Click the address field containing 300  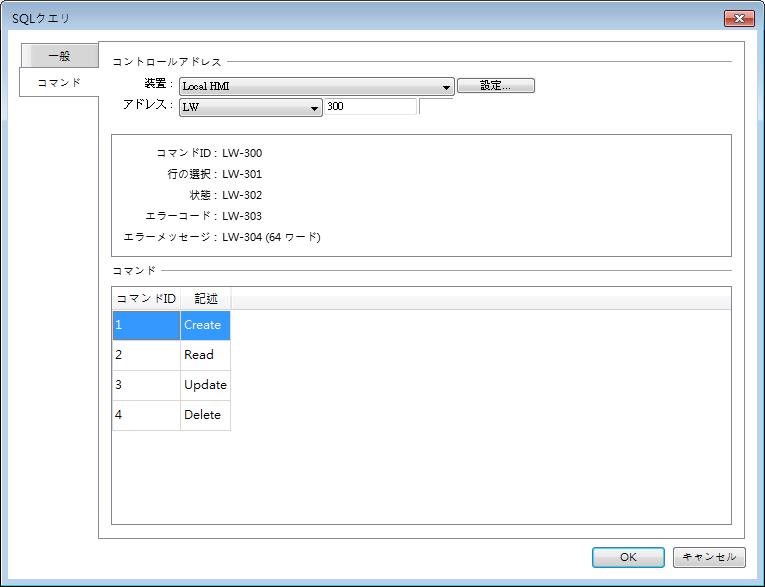pos(370,106)
